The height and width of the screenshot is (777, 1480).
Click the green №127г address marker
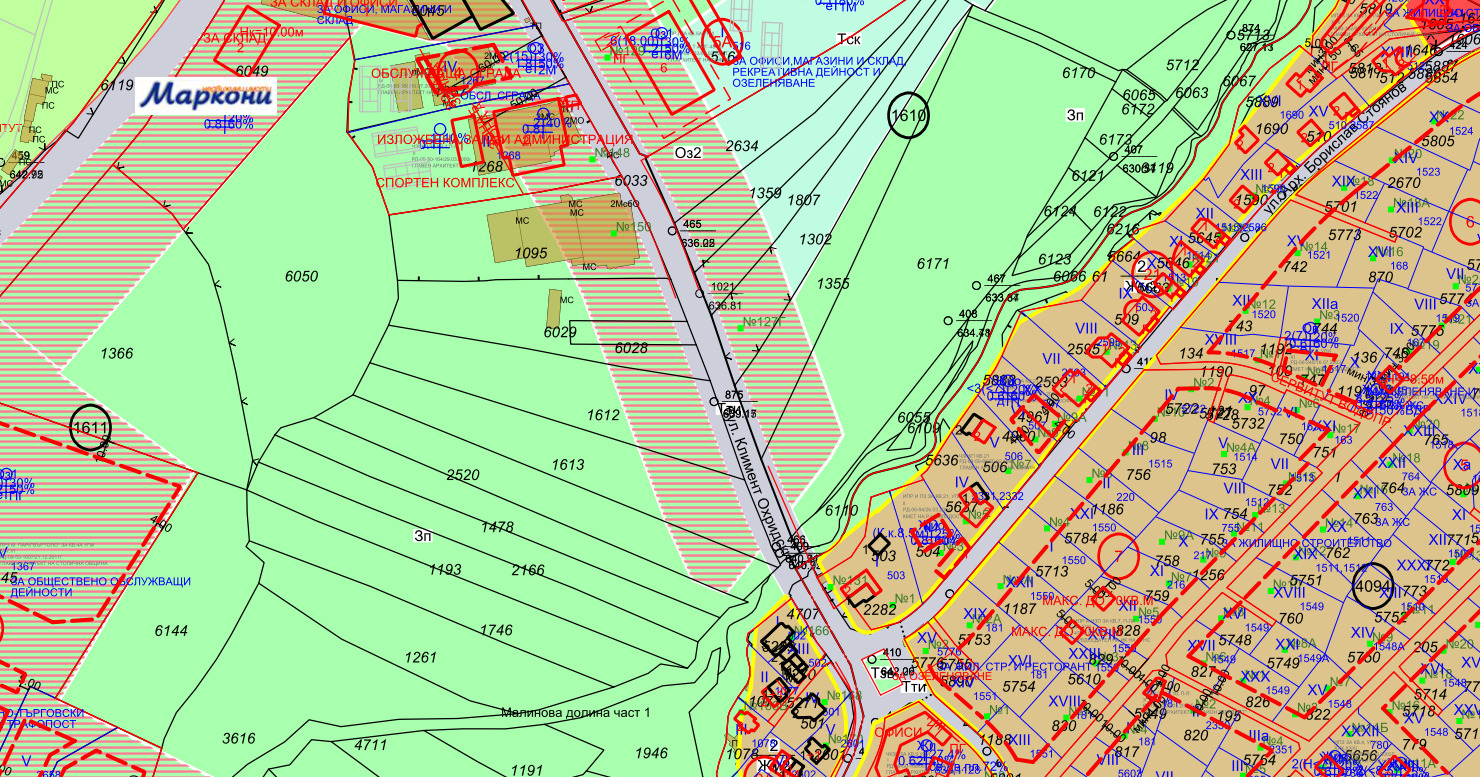coord(760,323)
